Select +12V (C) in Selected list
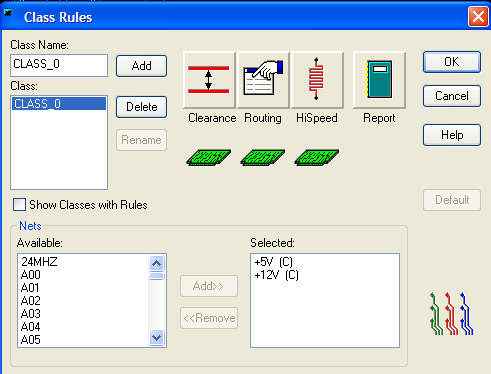Viewport: 491px width, 374px height. (x=276, y=275)
